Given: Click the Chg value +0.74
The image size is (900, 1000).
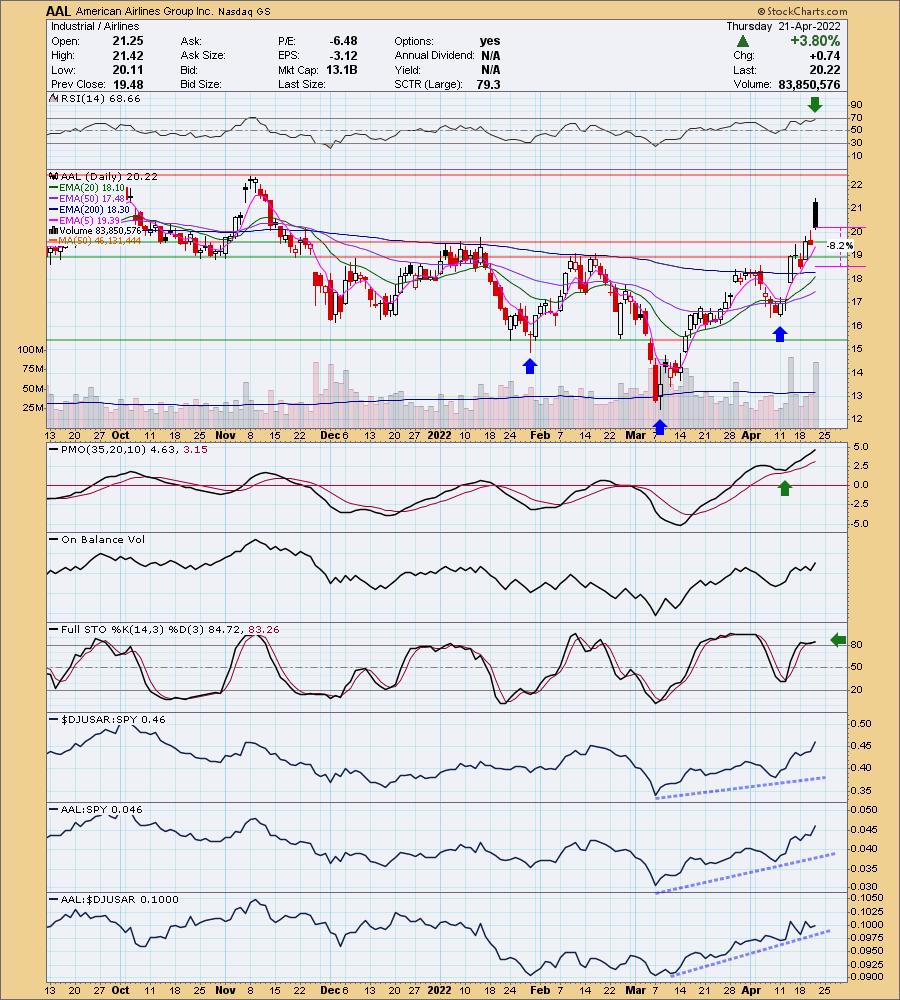Looking at the screenshot, I should (825, 55).
